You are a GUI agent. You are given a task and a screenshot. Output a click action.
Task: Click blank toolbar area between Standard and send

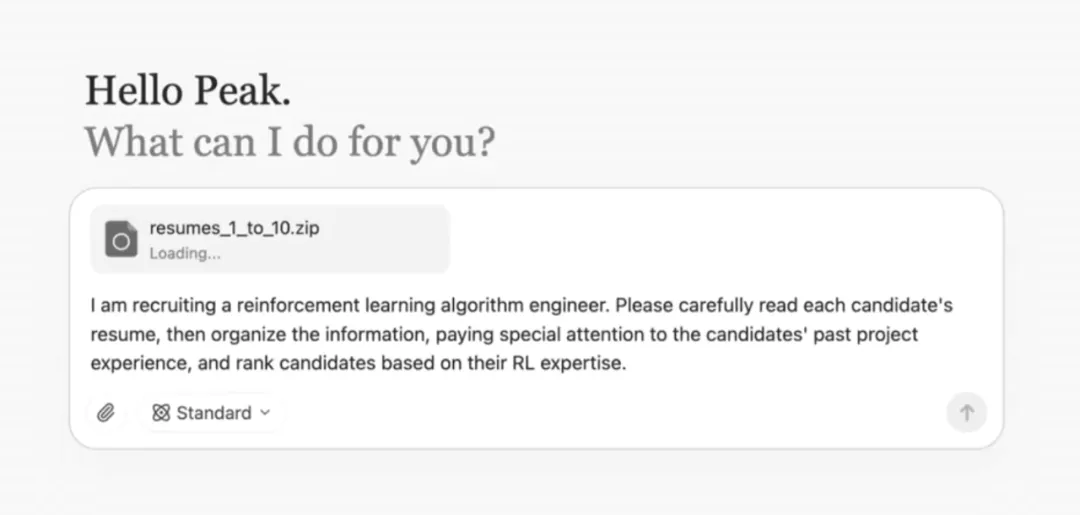(x=613, y=412)
